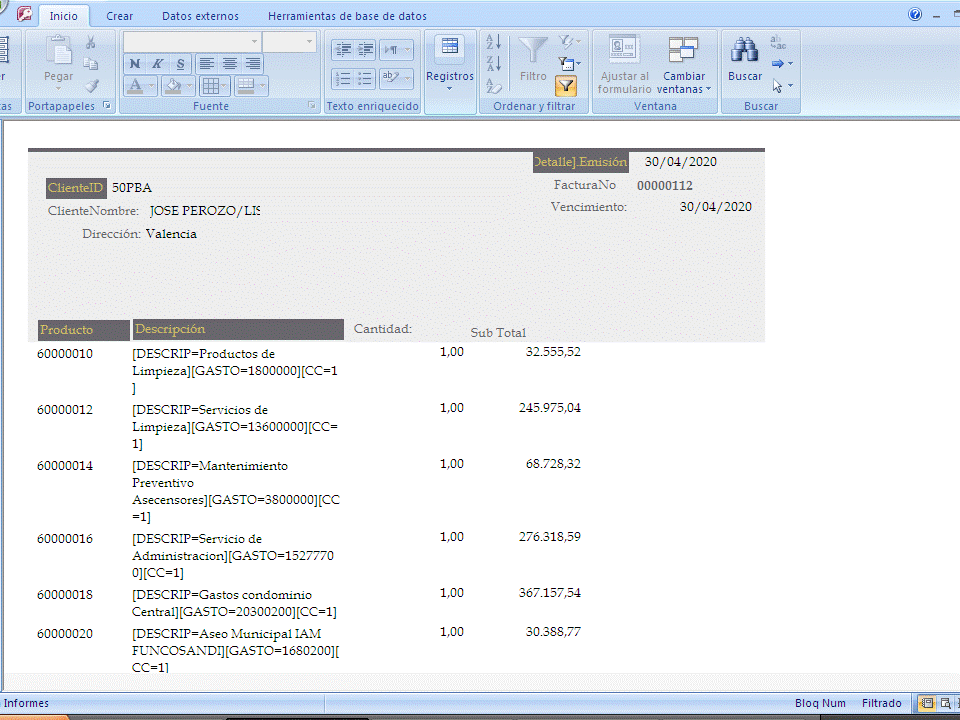Open Herramientas de base de datos tab
This screenshot has width=960, height=720.
click(x=347, y=16)
